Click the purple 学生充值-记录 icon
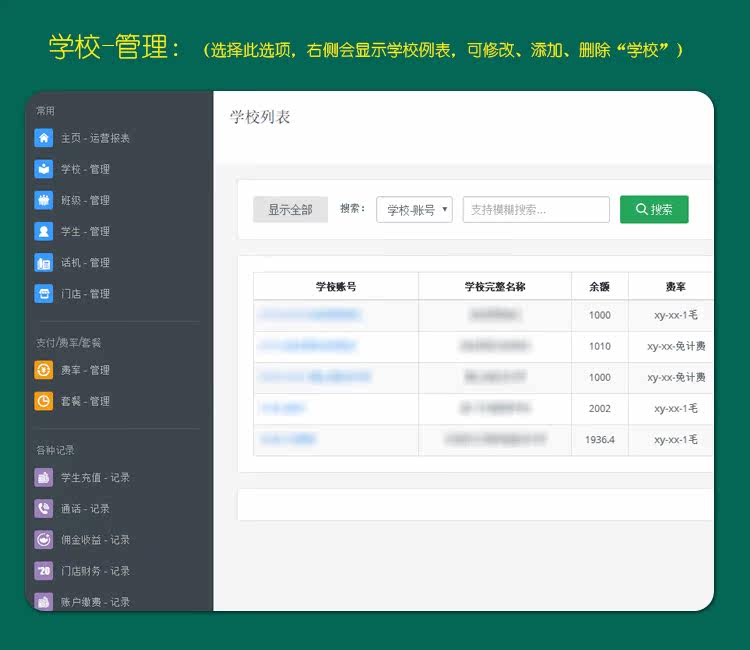Viewport: 750px width, 650px height. pos(44,478)
